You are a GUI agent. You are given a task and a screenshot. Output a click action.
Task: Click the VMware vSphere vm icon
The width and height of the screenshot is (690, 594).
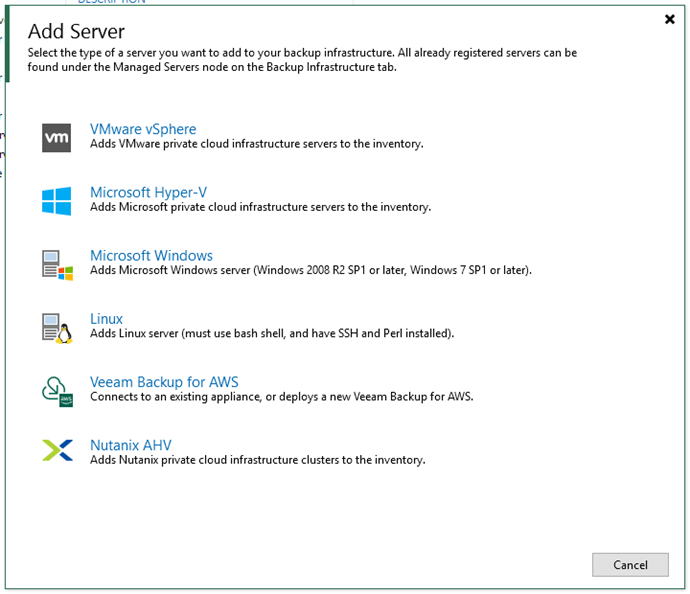pos(57,137)
